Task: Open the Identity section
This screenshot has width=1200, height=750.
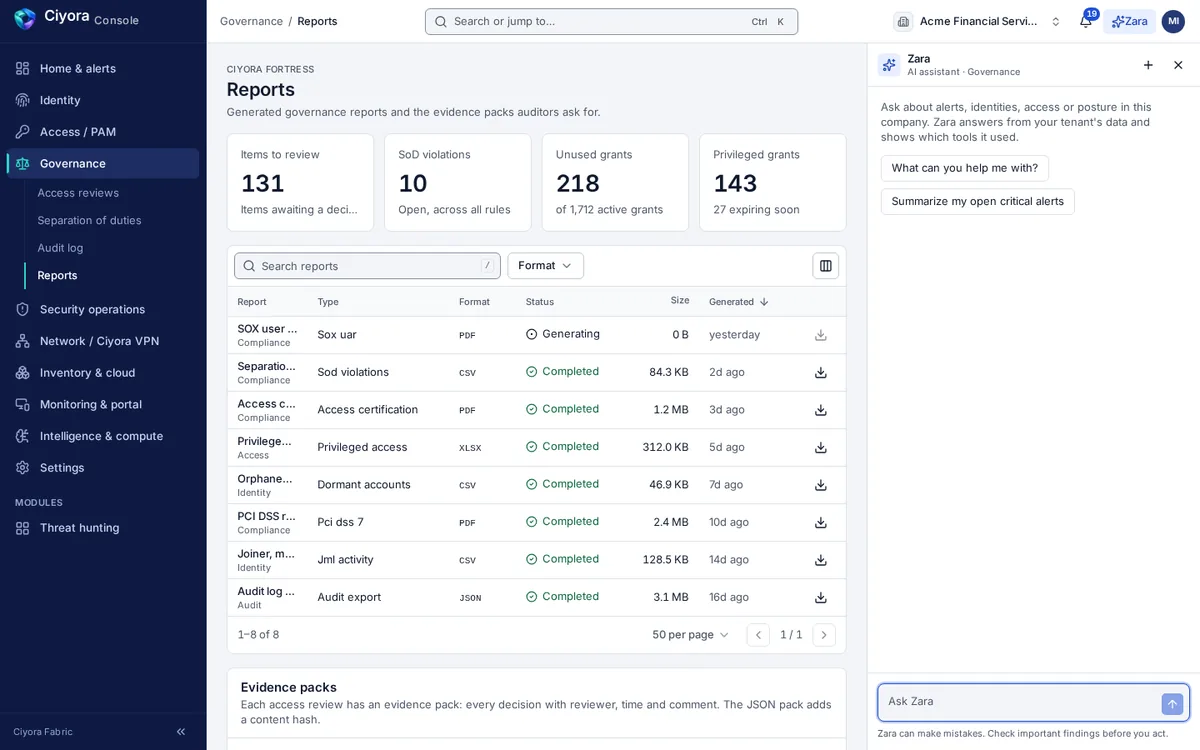Action: [103, 100]
